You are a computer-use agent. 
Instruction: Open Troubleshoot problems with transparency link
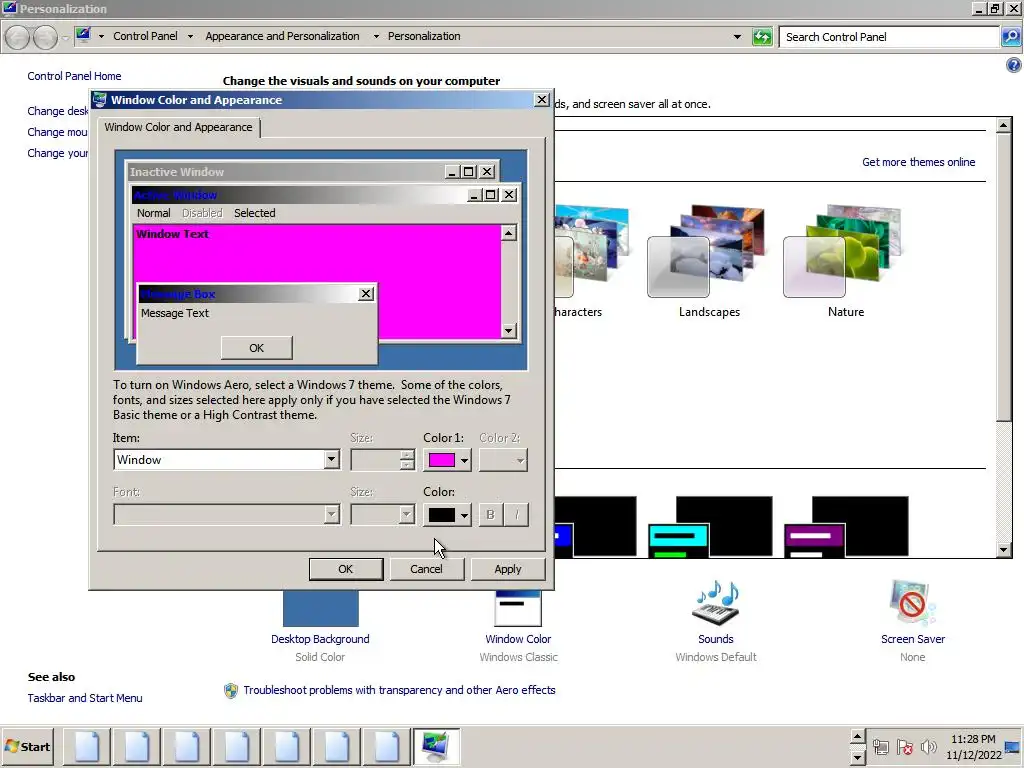(x=399, y=690)
